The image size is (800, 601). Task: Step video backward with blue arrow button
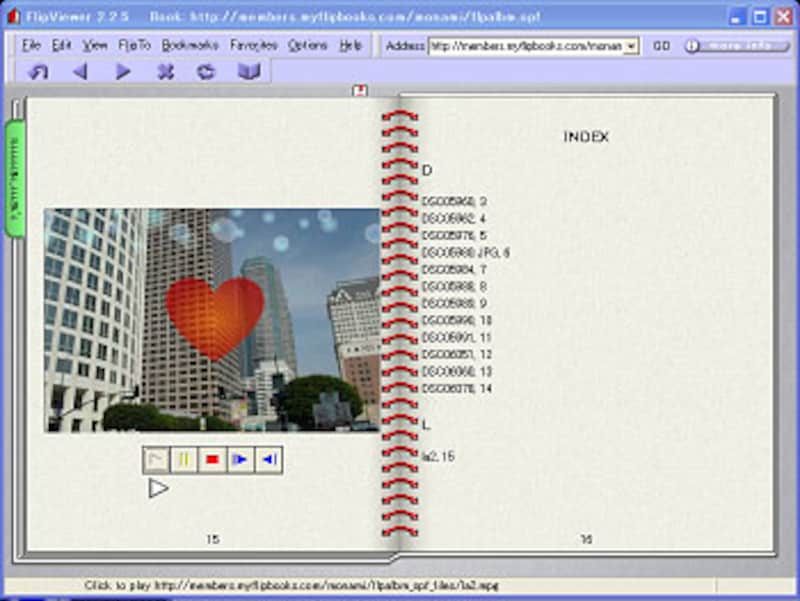[x=268, y=460]
